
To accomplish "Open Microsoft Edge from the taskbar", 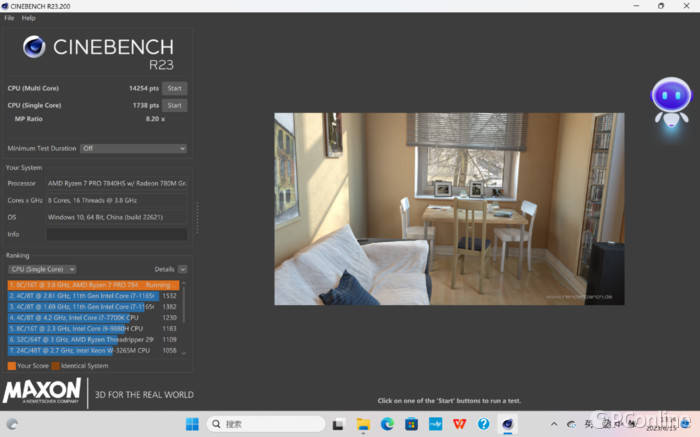I will pos(387,424).
